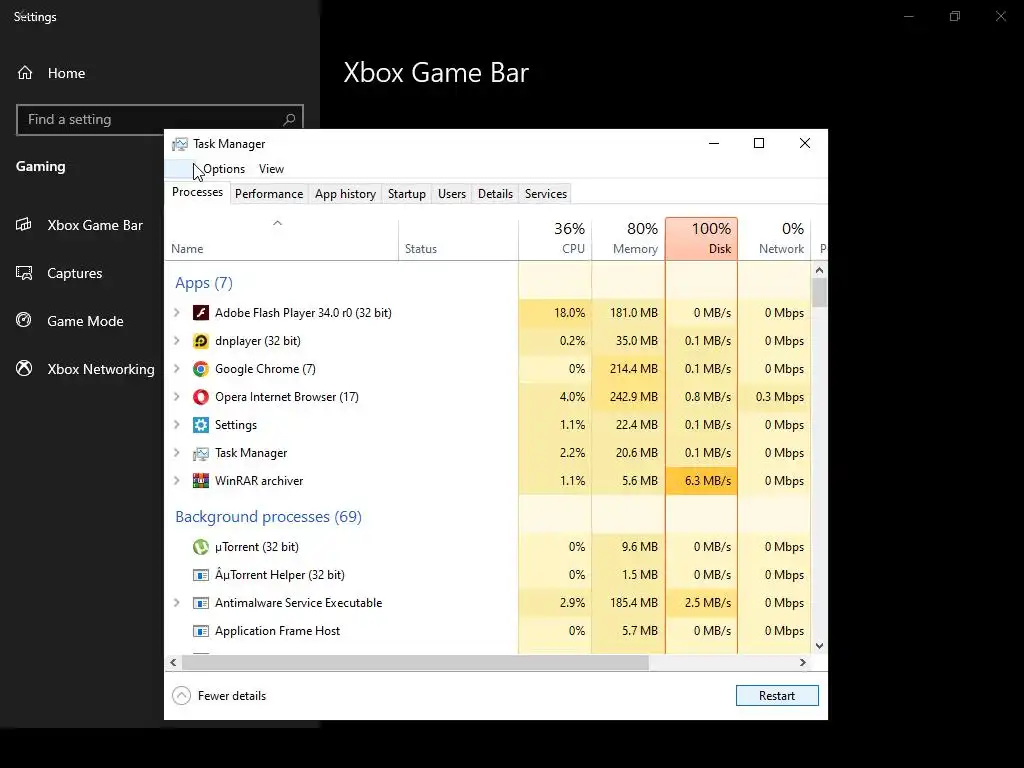Click the Xbox Networking sidebar icon
This screenshot has height=768, width=1024.
(x=24, y=368)
